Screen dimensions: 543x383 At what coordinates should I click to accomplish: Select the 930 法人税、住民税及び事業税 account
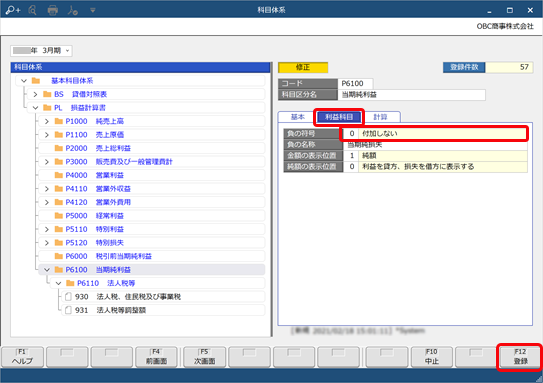pos(163,297)
